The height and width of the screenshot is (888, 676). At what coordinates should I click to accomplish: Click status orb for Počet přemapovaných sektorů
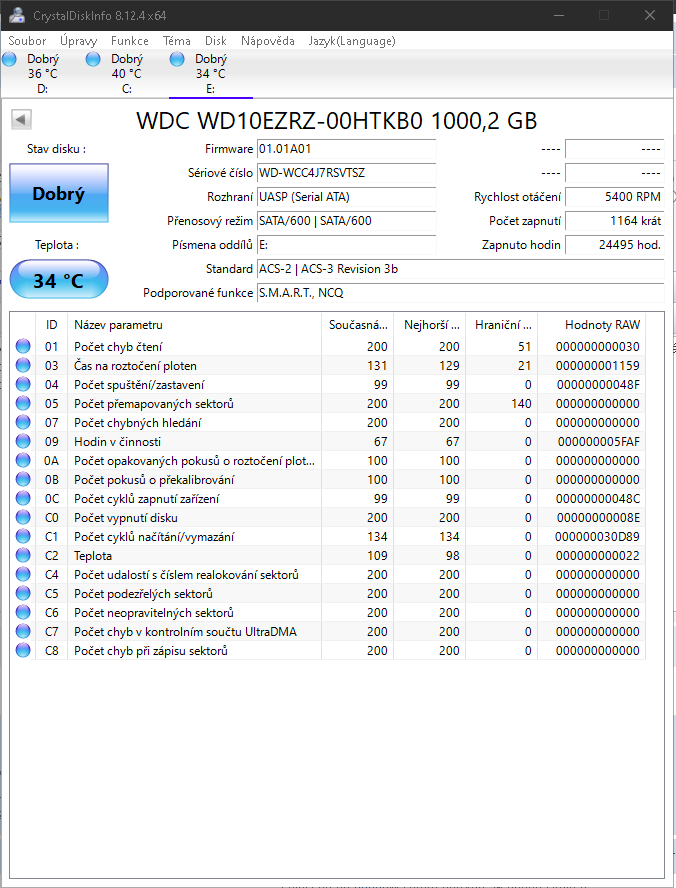(x=23, y=403)
